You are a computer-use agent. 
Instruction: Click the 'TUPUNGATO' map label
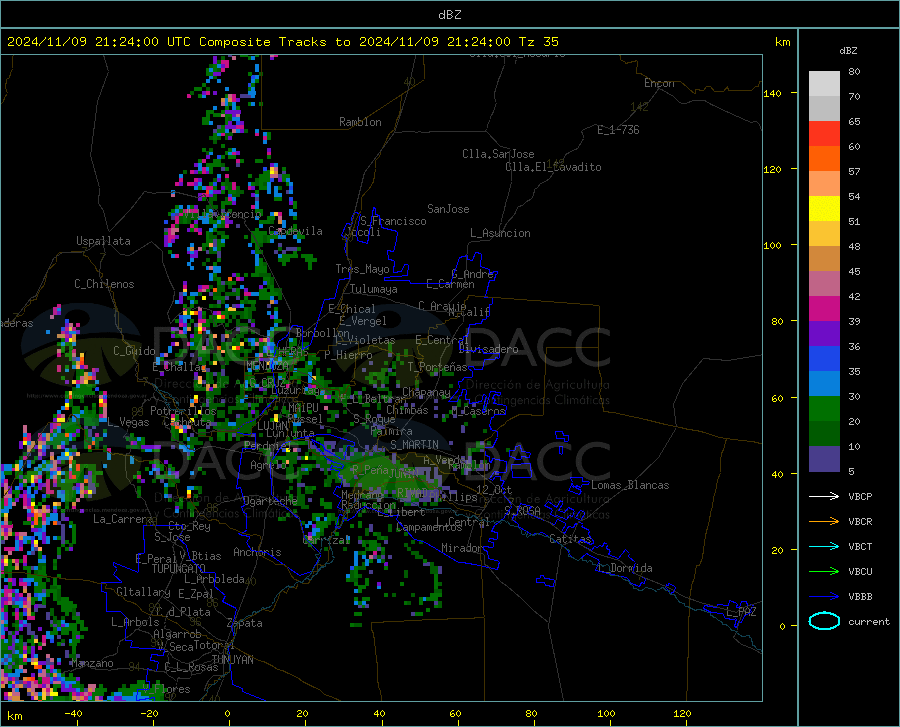(x=179, y=569)
